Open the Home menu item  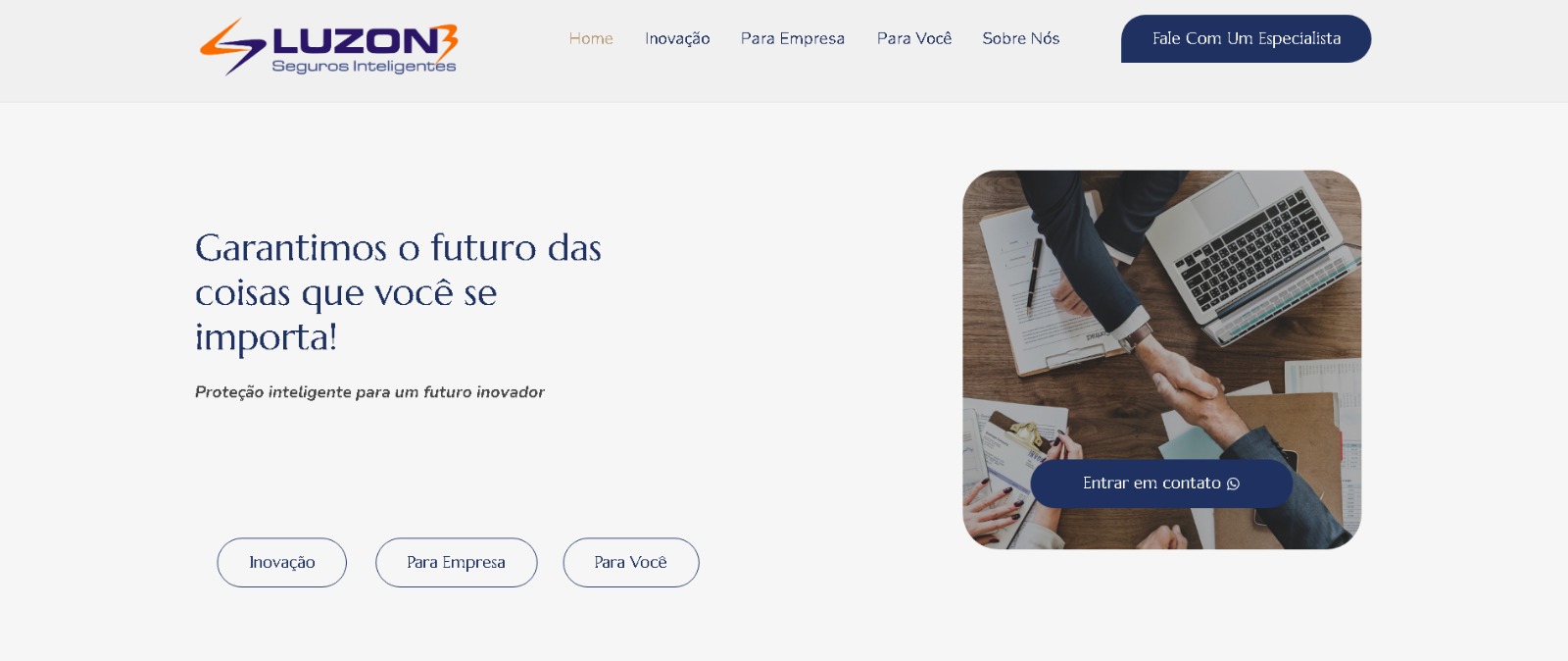click(x=591, y=38)
